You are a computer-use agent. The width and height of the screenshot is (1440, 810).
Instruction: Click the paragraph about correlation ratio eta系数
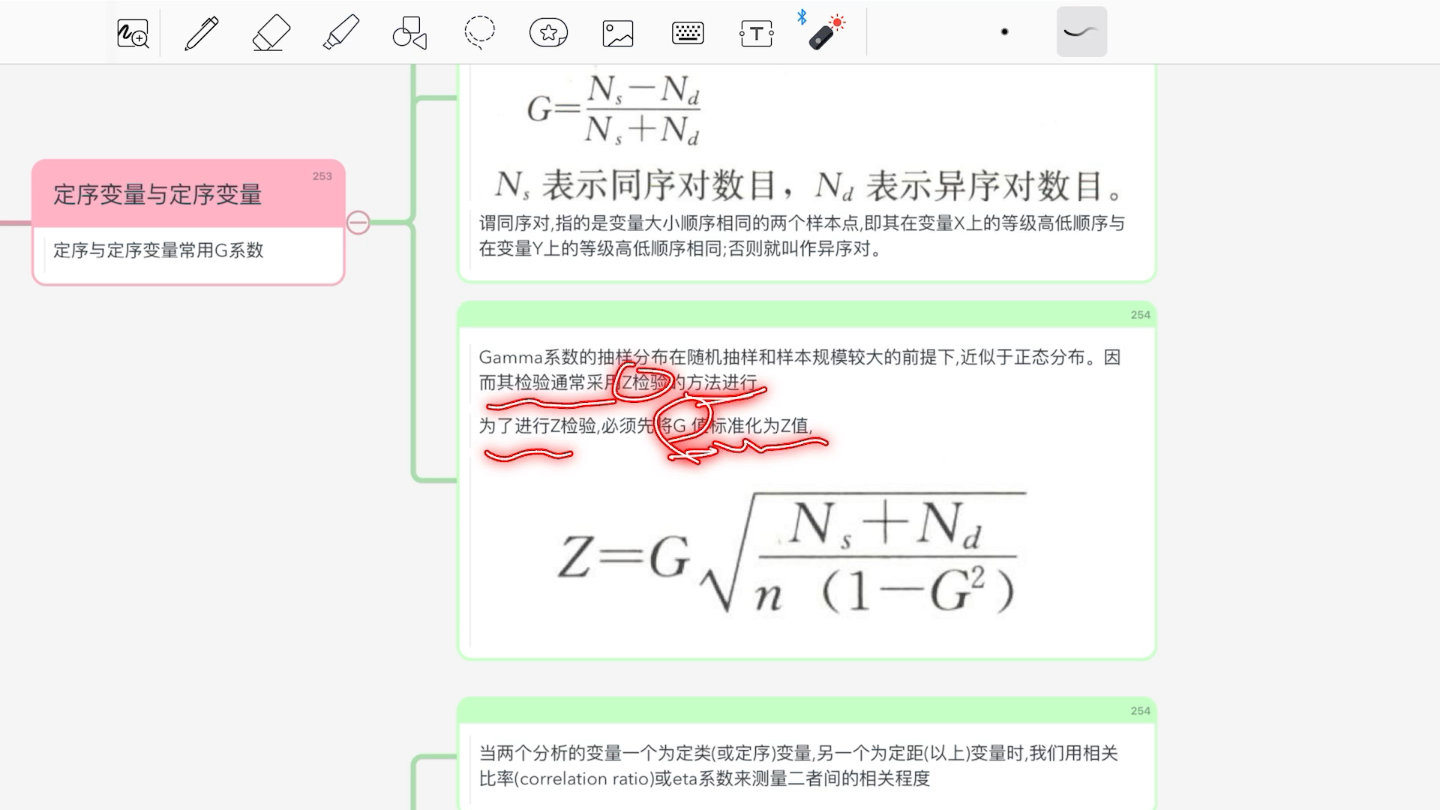pyautogui.click(x=798, y=766)
